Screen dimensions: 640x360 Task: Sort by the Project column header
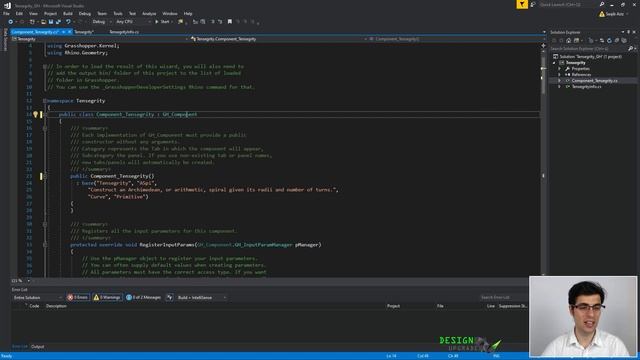[393, 306]
